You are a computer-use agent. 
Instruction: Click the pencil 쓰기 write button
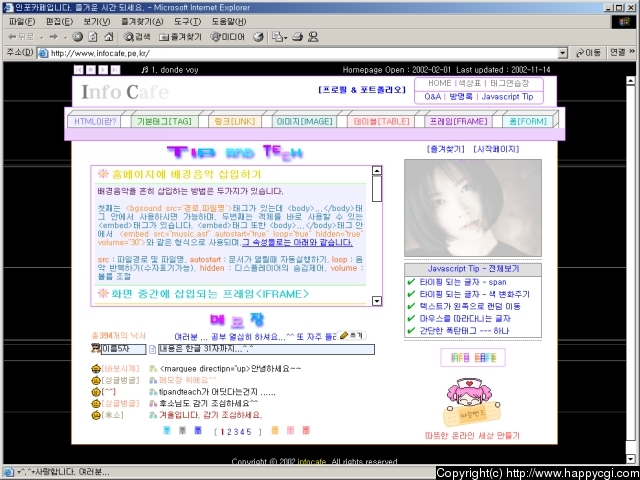click(351, 335)
